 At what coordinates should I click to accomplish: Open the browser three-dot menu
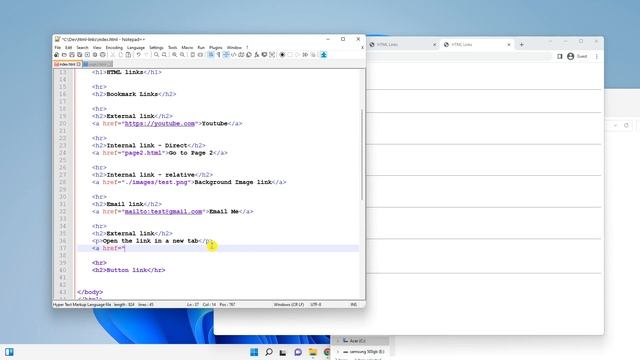(x=597, y=56)
